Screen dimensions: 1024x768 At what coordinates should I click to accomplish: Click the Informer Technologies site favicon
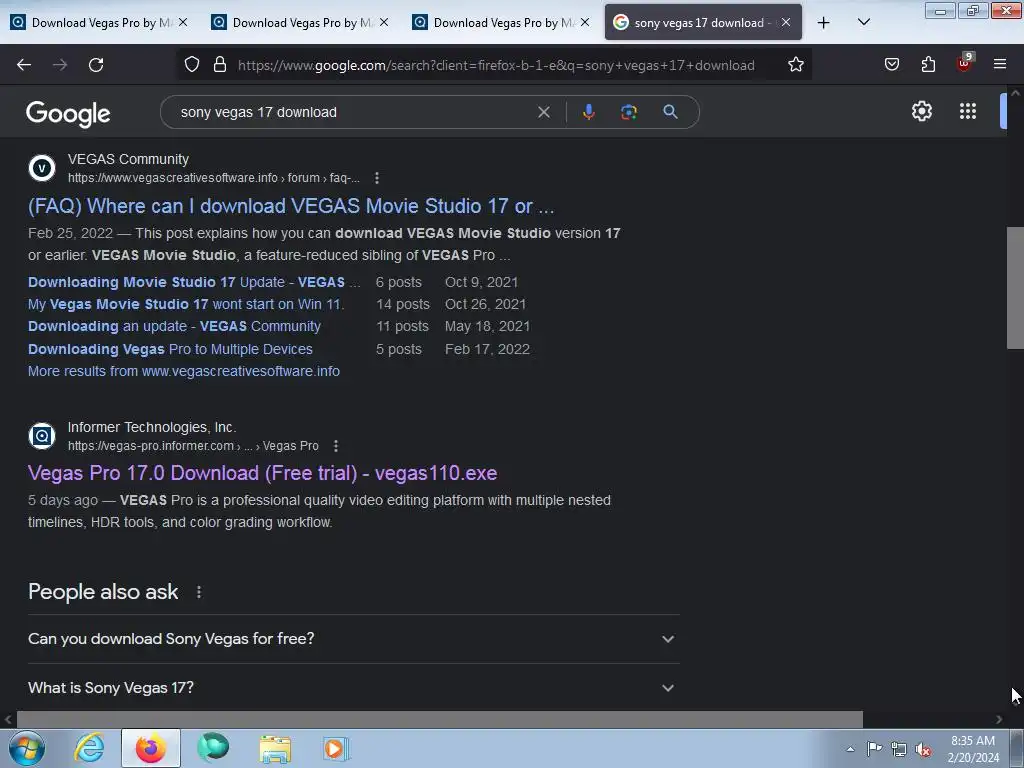(42, 436)
